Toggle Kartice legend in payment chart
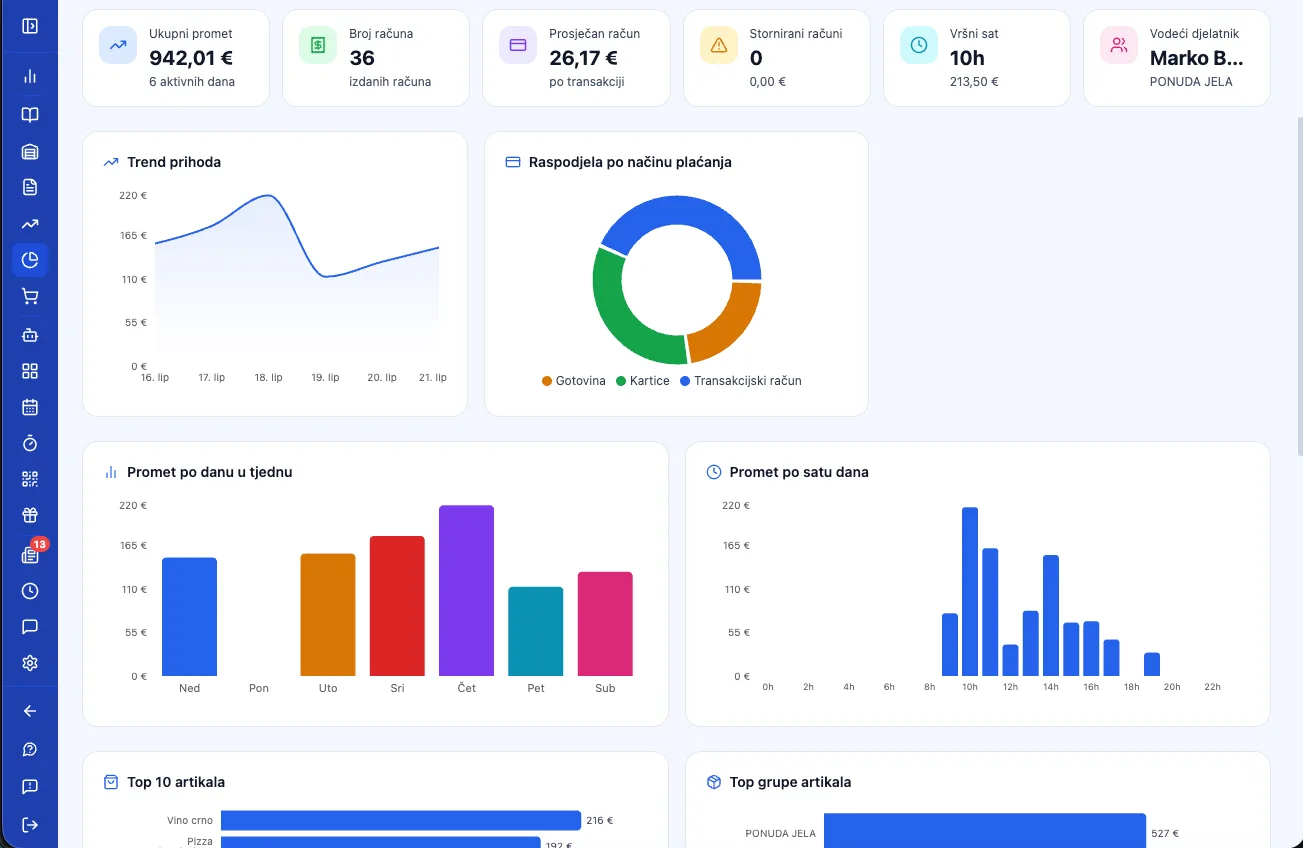Viewport: 1303px width, 848px height. click(643, 381)
